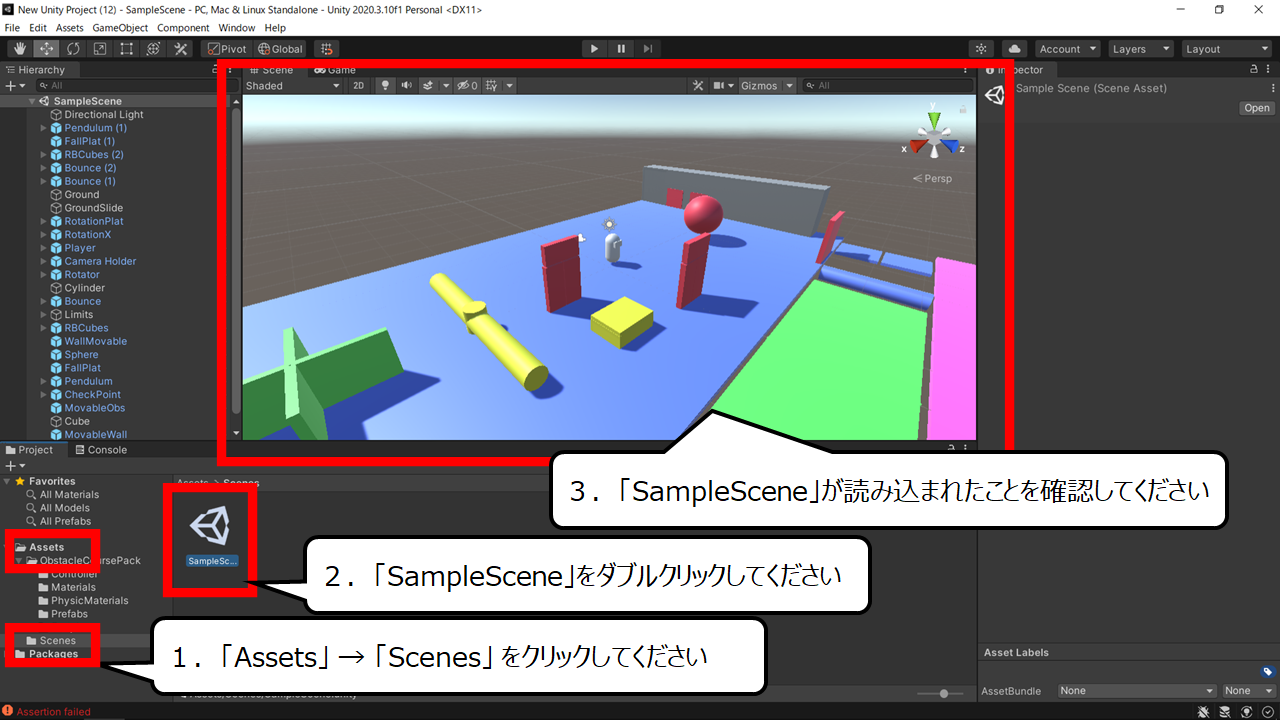This screenshot has width=1280, height=720.
Task: Expand the Camera Holder object
Action: [x=43, y=261]
